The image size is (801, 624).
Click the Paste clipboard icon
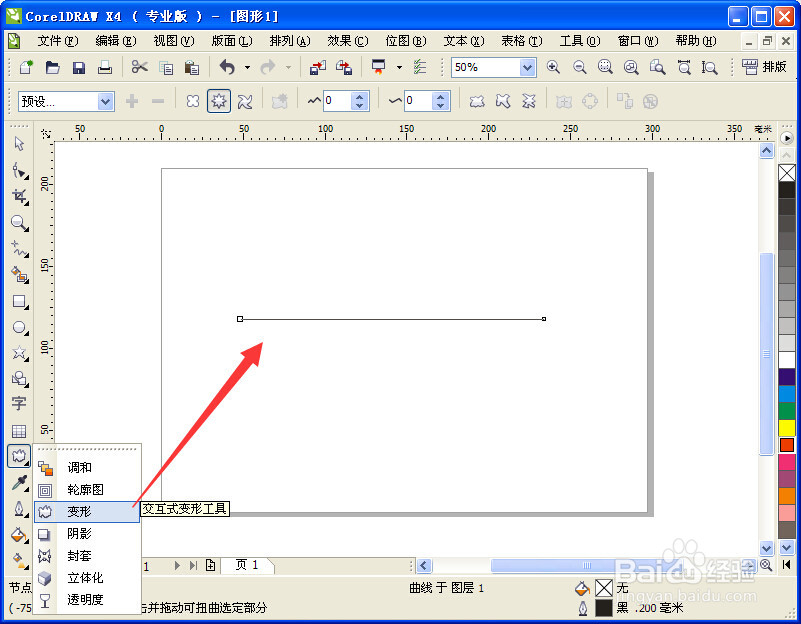[192, 67]
